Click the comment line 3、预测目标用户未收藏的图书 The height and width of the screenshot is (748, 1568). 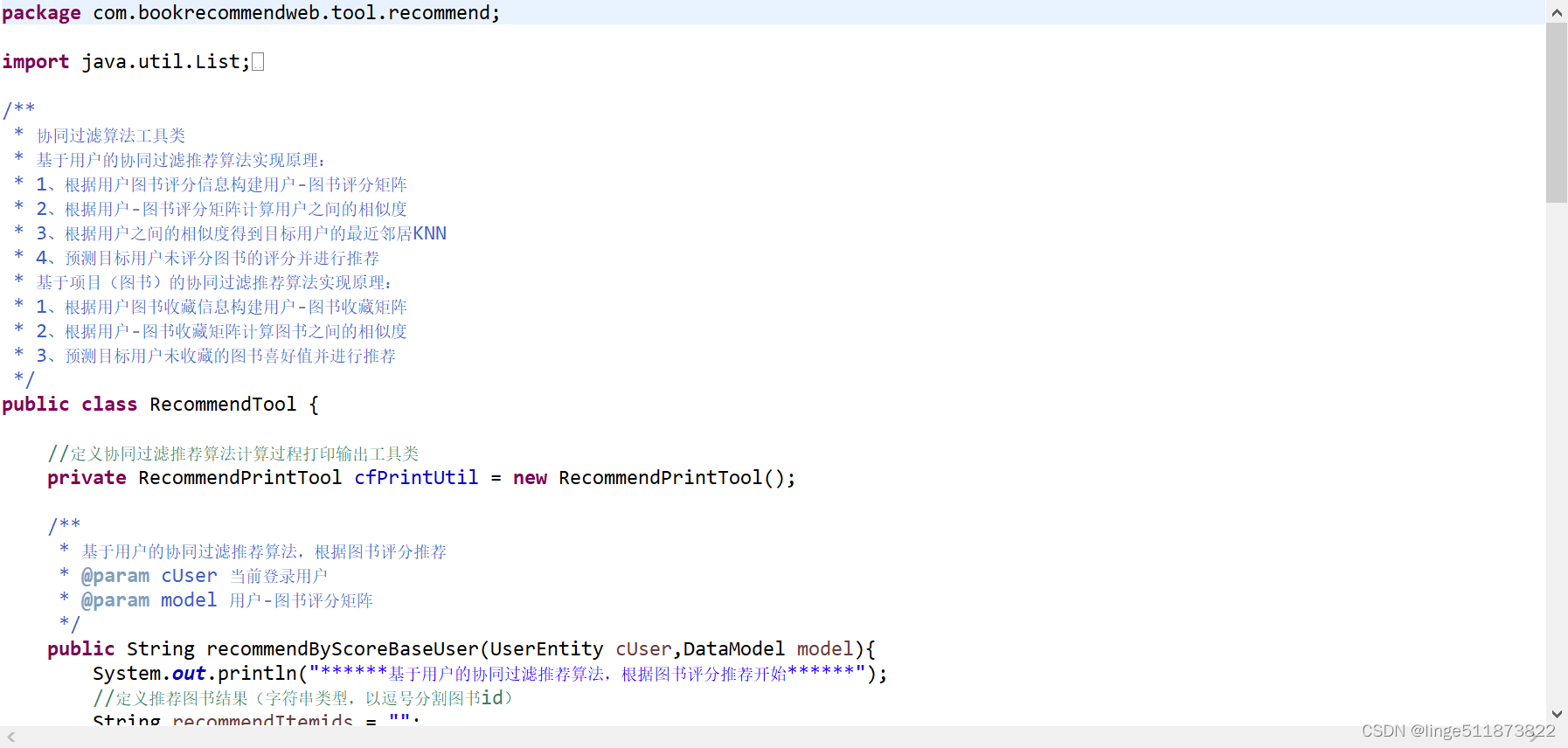[216, 356]
